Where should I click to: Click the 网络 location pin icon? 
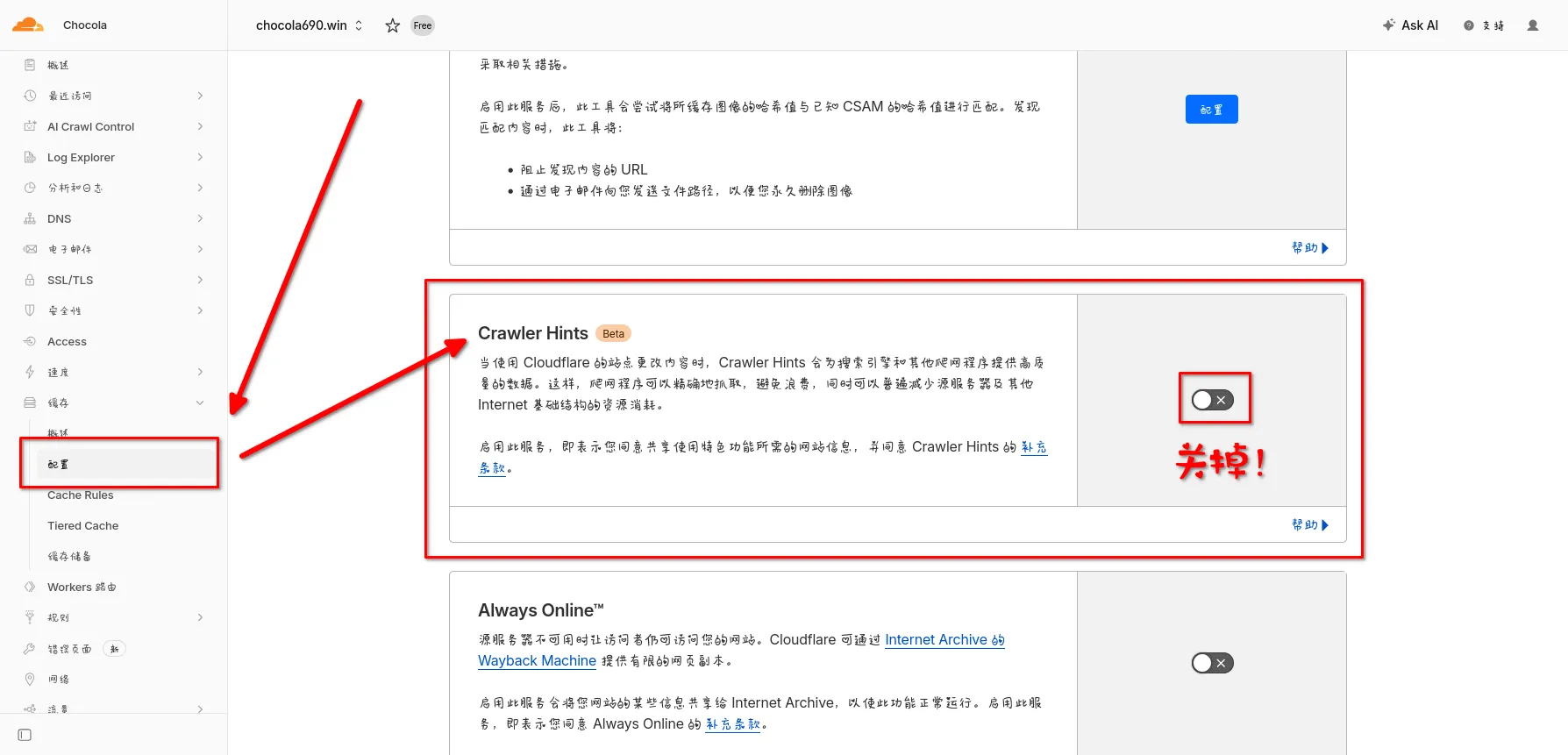point(30,679)
